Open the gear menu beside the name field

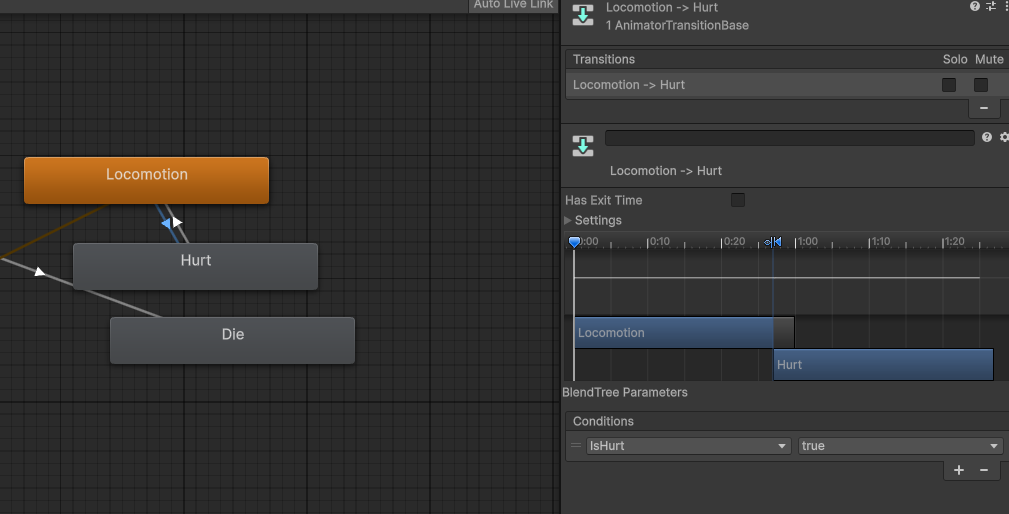[1004, 137]
